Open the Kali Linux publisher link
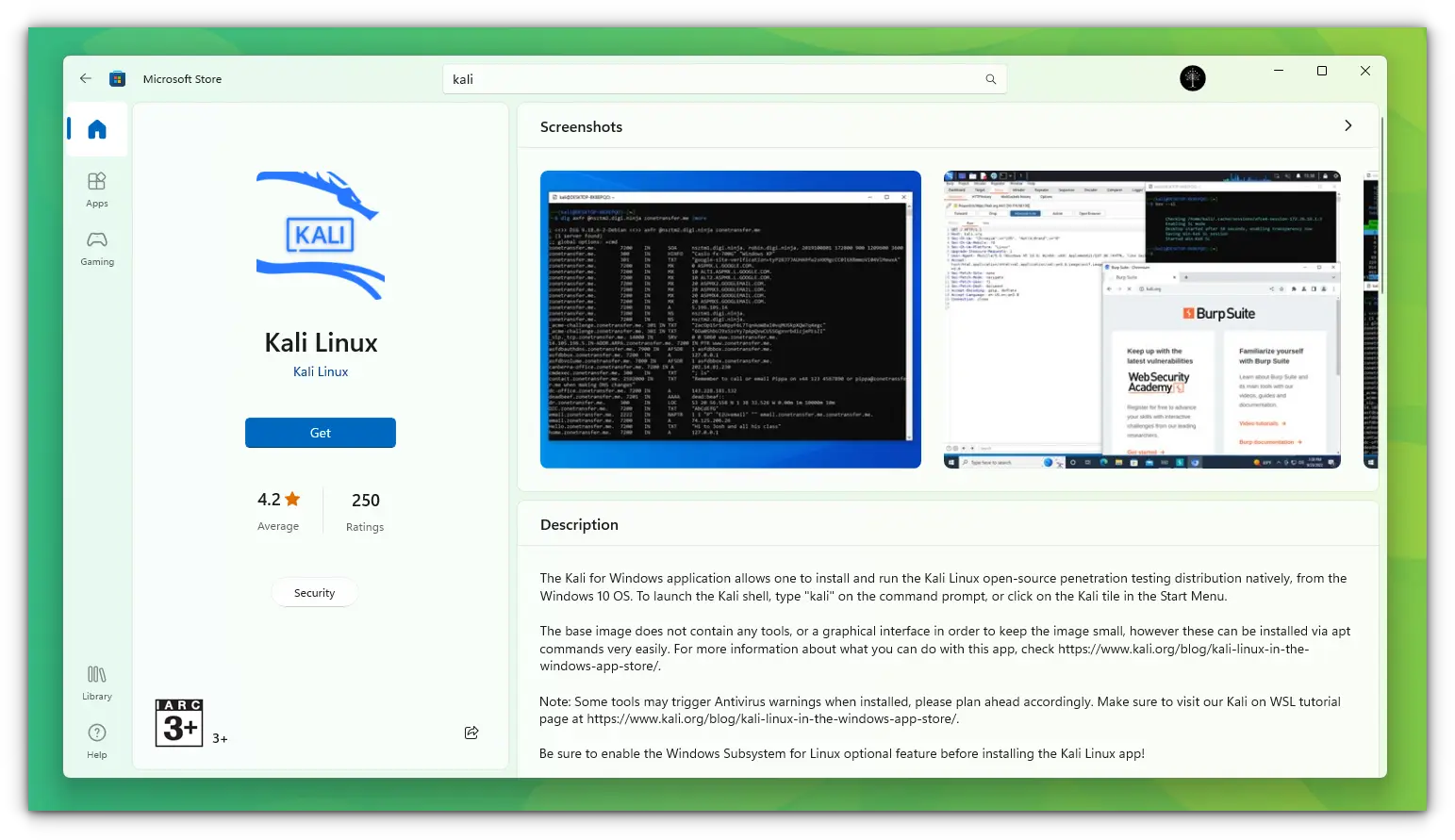The image size is (1455, 840). click(321, 371)
